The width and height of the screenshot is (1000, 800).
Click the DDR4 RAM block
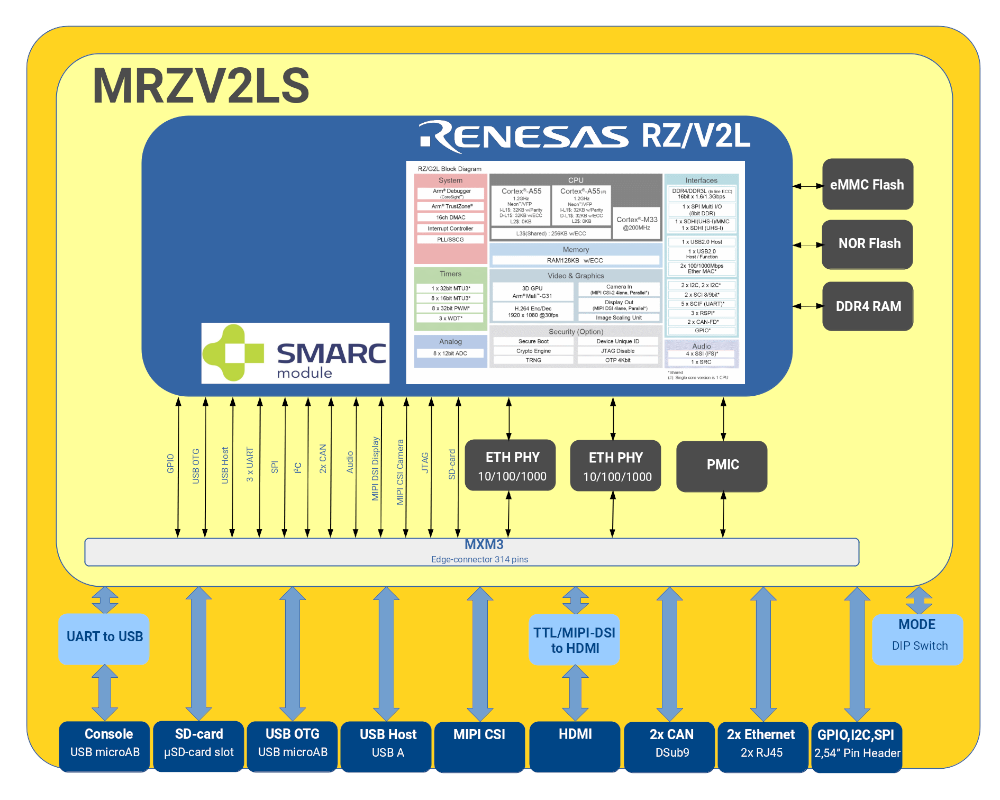[x=867, y=306]
